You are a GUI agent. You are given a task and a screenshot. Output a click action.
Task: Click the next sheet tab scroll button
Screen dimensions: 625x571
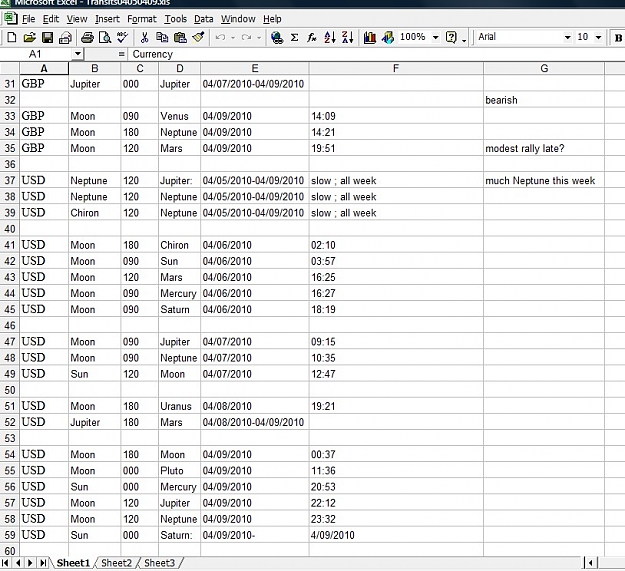click(x=30, y=563)
